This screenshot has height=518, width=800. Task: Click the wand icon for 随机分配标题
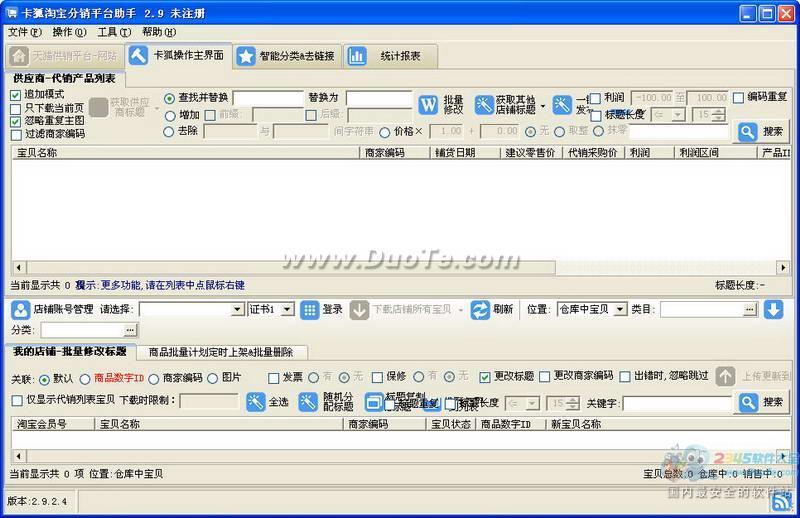(308, 402)
